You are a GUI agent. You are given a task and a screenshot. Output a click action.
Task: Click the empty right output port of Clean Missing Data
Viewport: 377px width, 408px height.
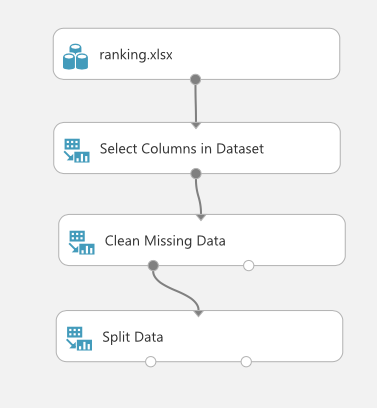click(248, 266)
